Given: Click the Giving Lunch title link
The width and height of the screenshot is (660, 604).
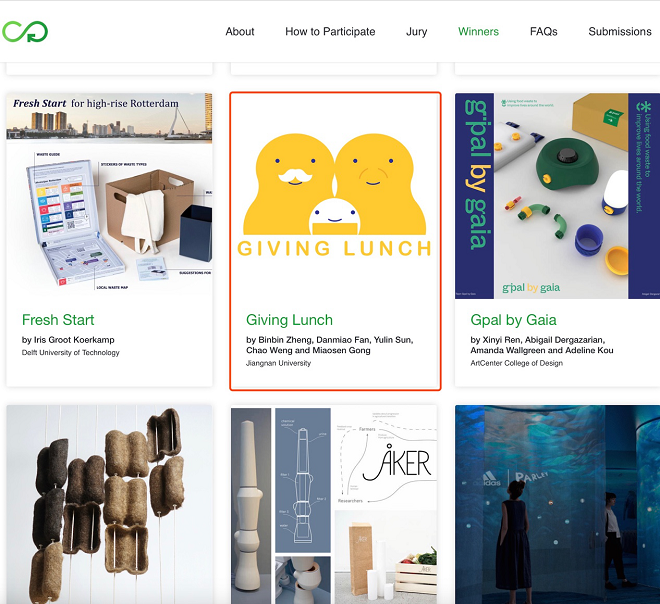Looking at the screenshot, I should 289,320.
